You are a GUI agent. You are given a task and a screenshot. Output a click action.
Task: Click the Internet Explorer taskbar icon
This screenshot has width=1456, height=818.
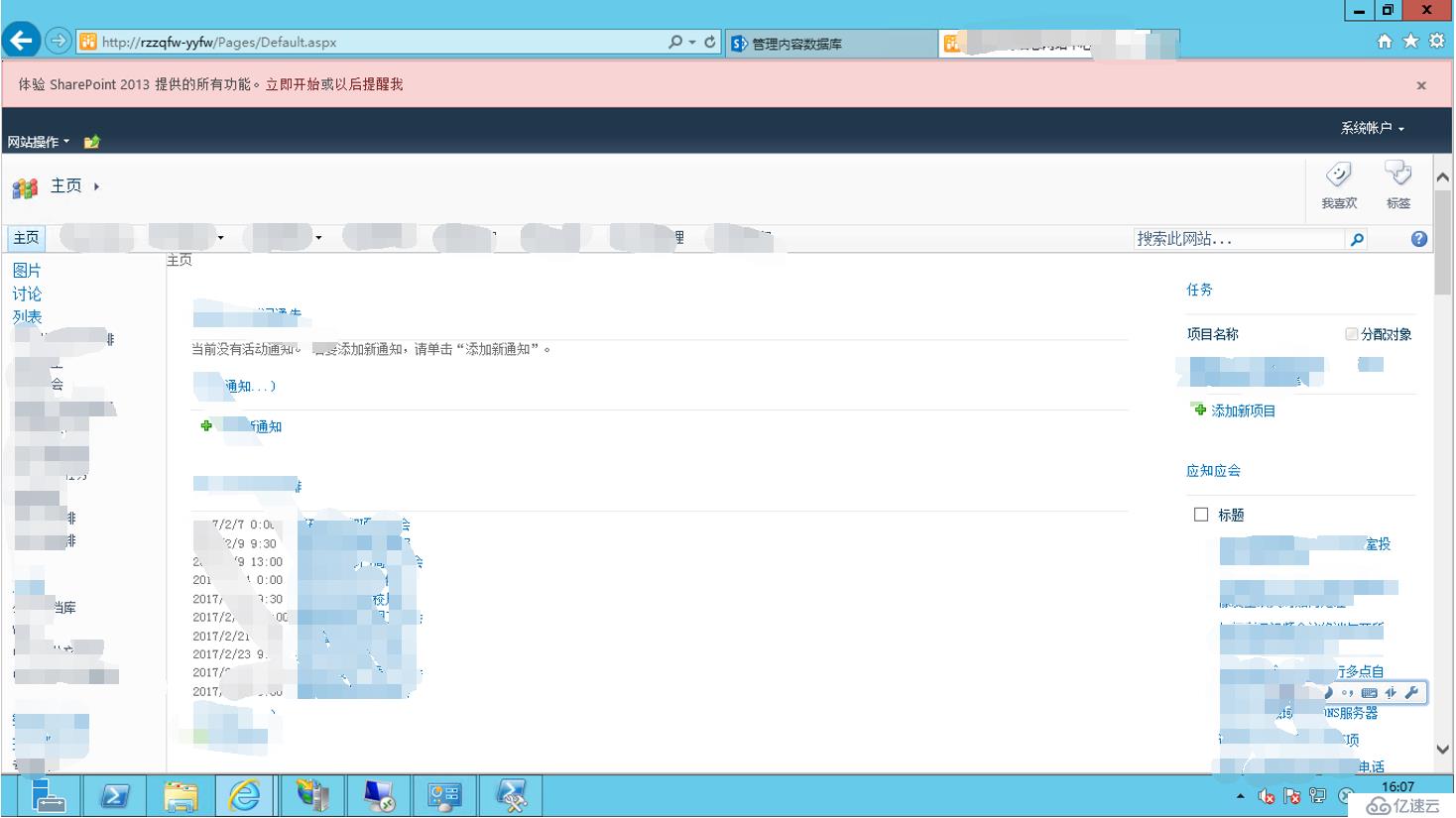[x=245, y=796]
